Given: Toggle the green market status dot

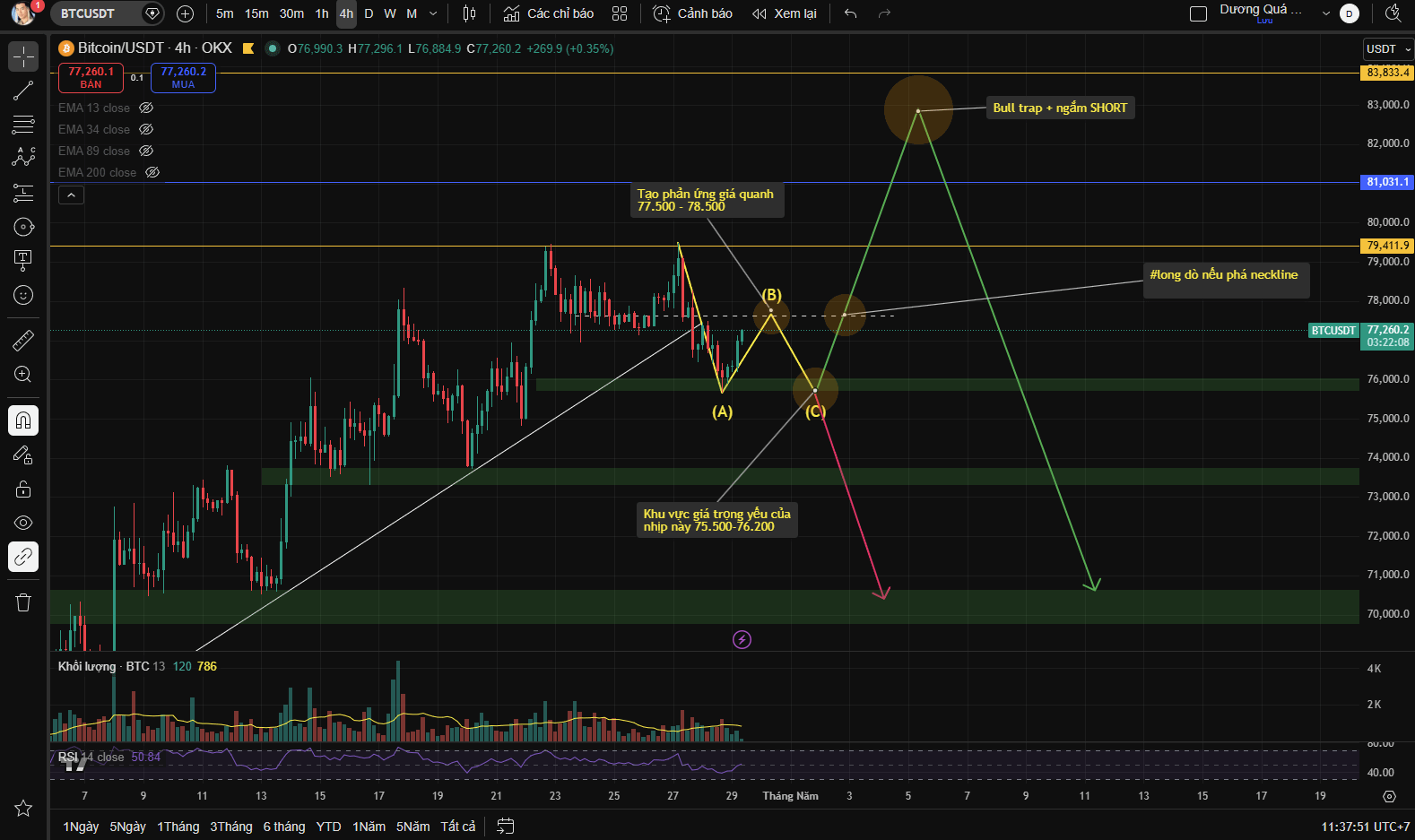Looking at the screenshot, I should click(273, 48).
